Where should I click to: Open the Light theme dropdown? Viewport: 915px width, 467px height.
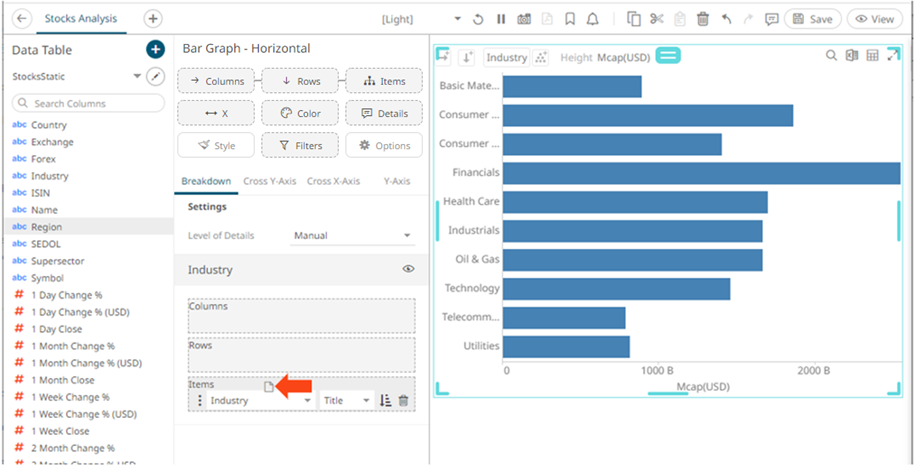tap(458, 19)
